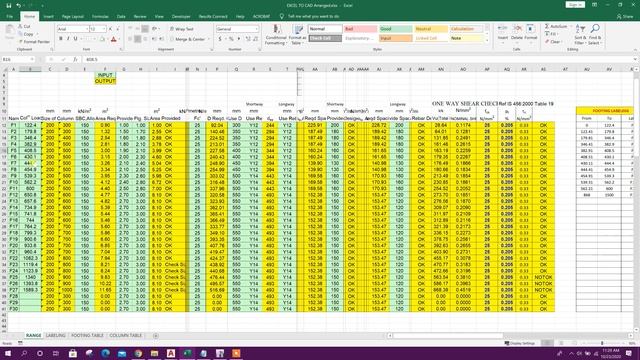Expand the formula bar
Screen dimensions: 640x360
tap(635, 60)
